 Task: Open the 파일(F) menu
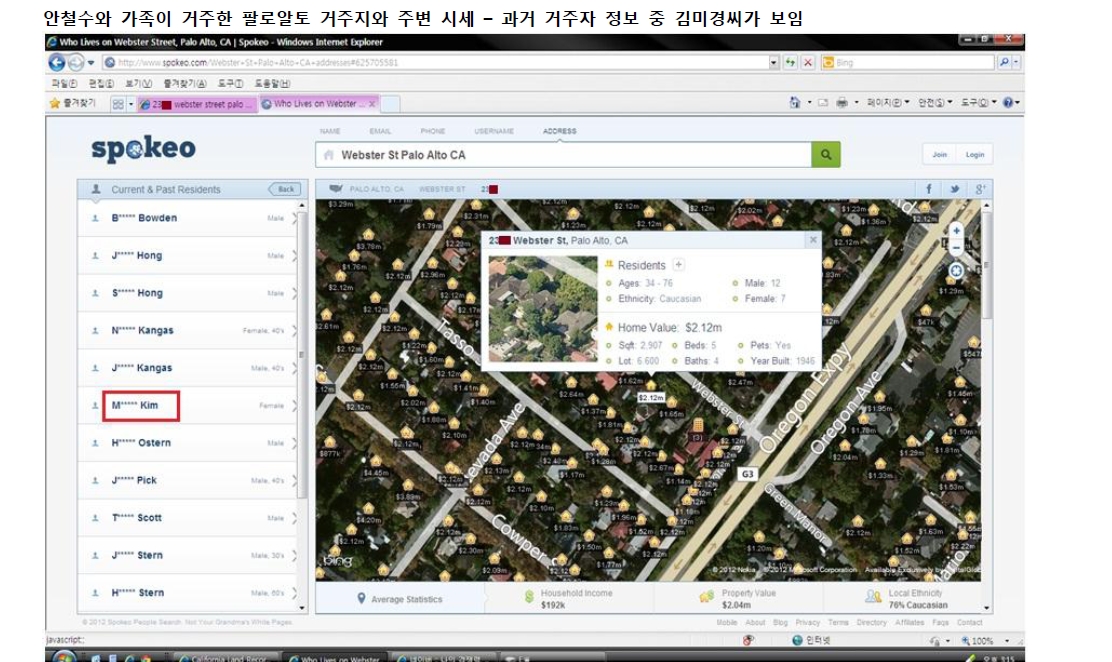64,84
